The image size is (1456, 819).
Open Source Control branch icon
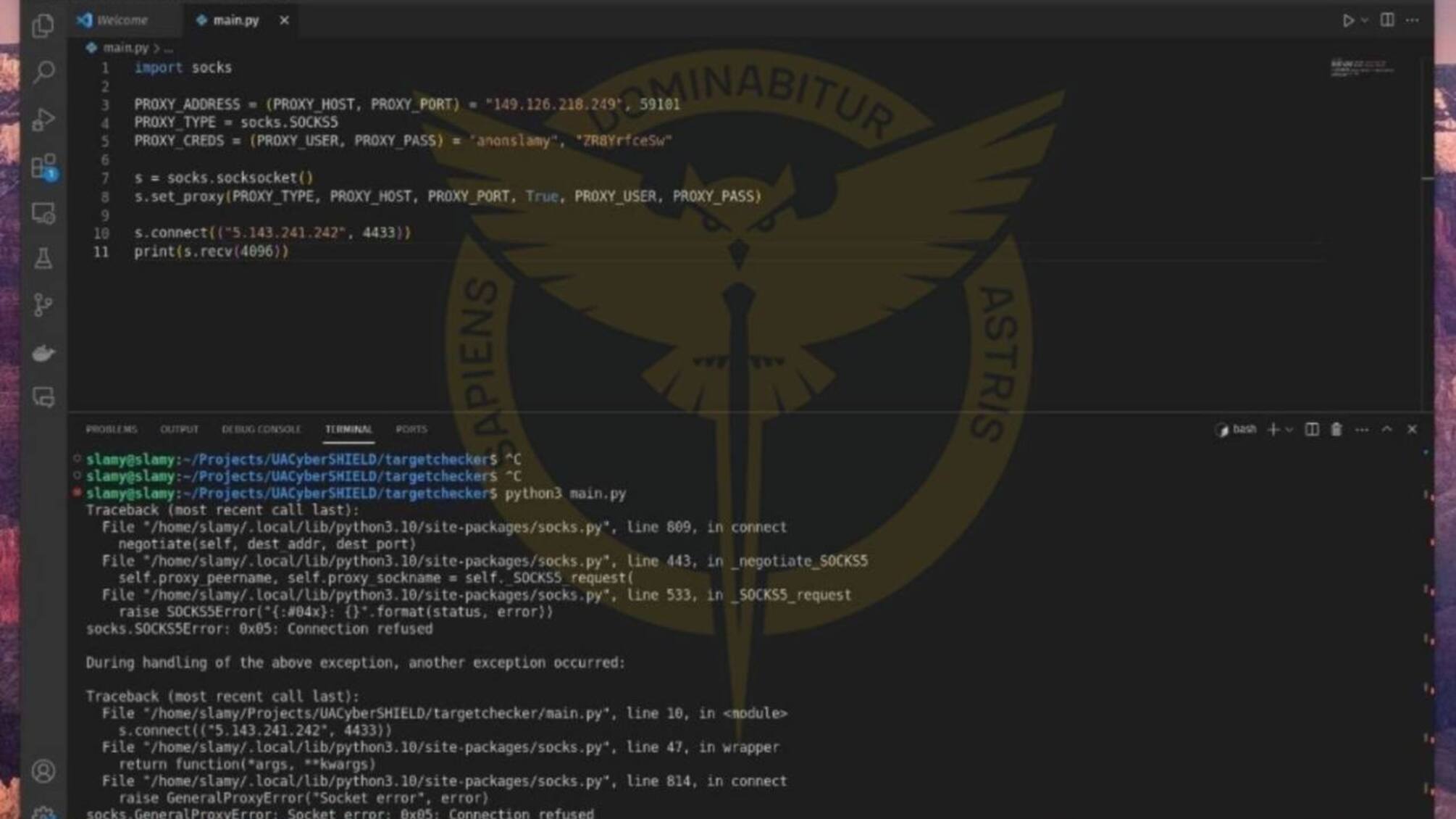pos(43,305)
